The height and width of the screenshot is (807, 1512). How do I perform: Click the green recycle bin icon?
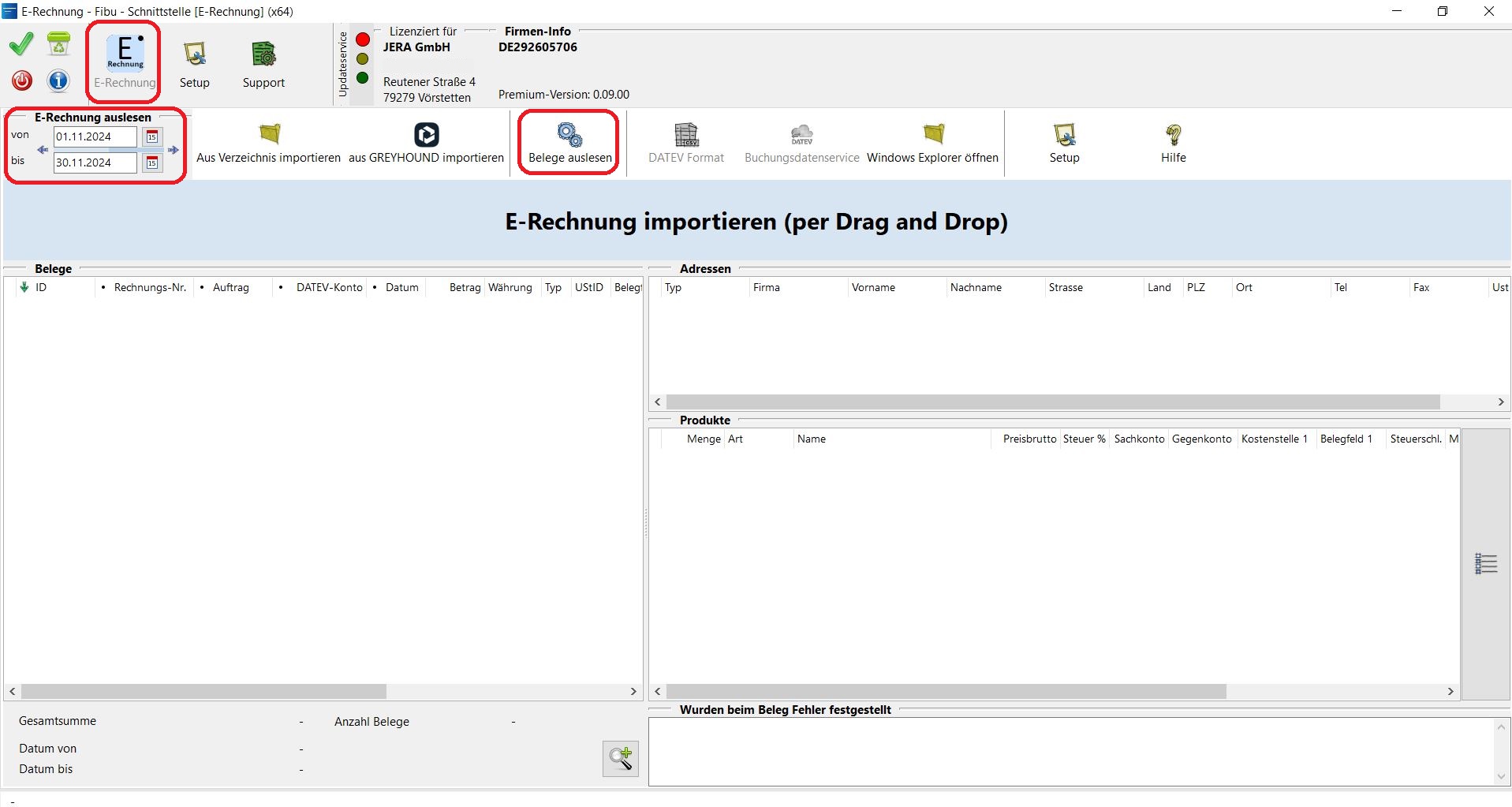tap(58, 45)
